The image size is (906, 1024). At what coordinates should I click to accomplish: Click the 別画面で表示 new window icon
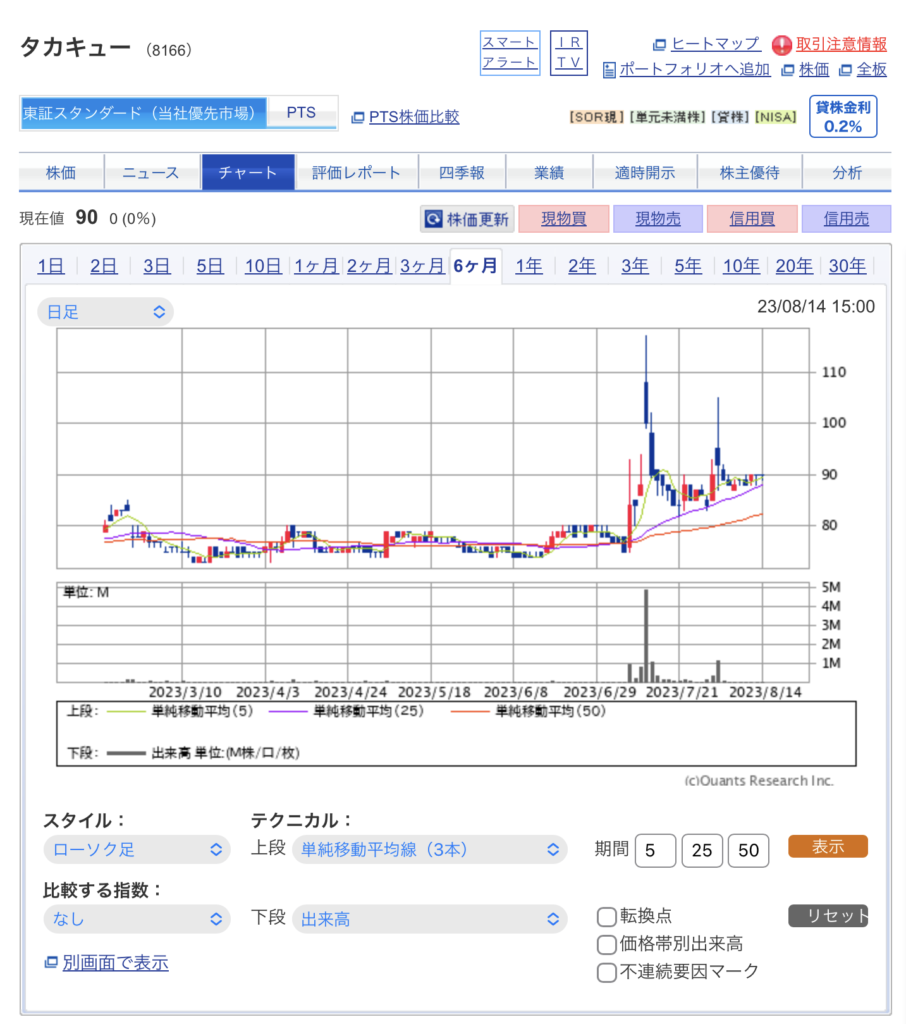coord(51,963)
